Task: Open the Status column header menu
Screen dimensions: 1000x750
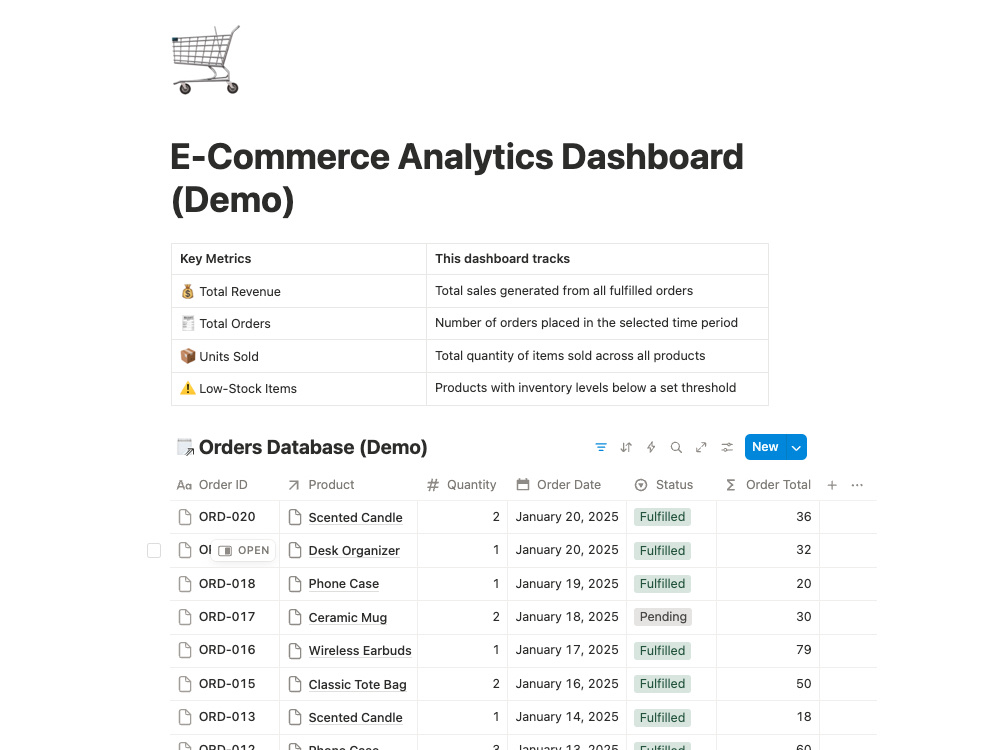Action: (672, 485)
